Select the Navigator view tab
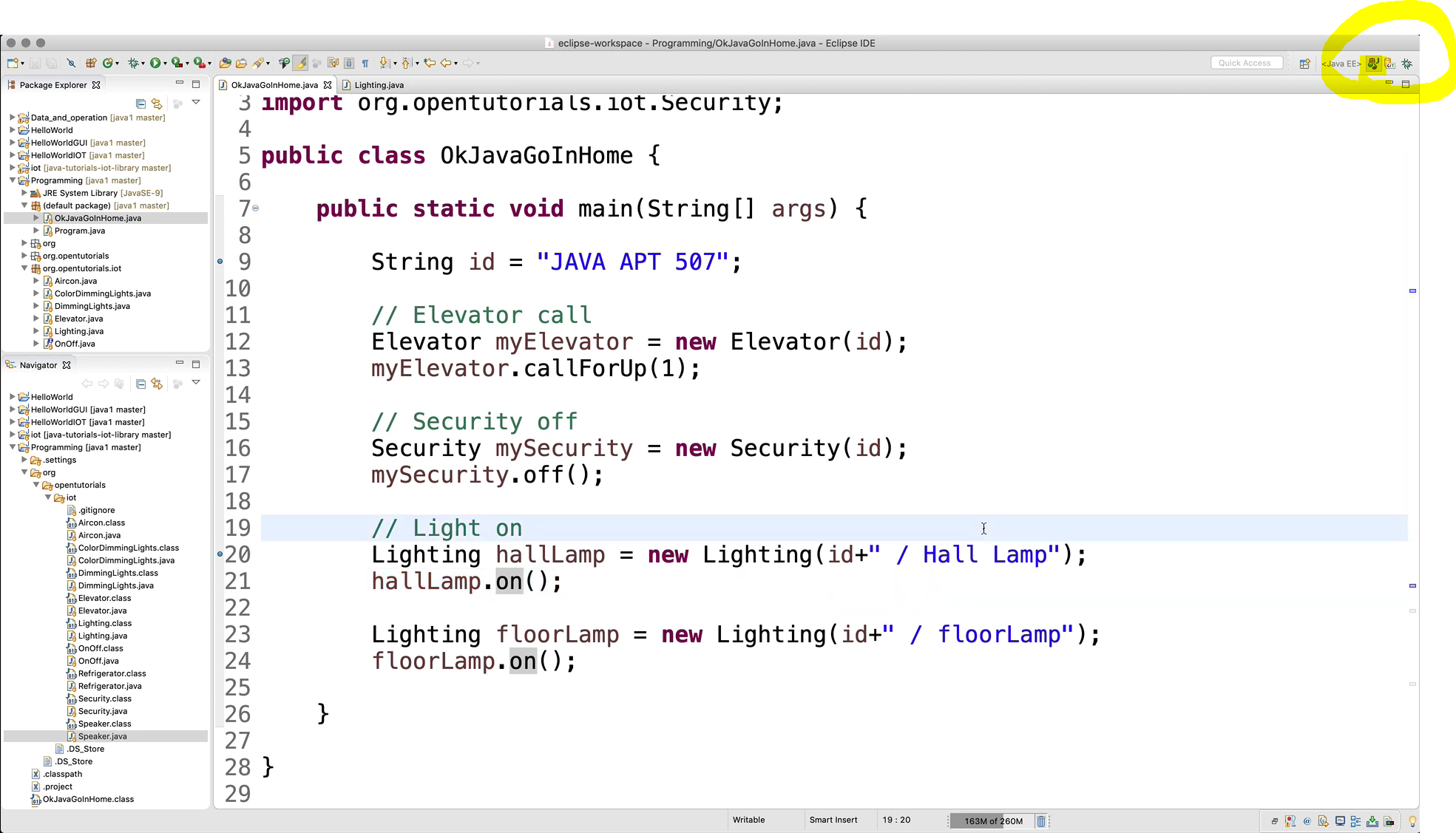 point(38,365)
